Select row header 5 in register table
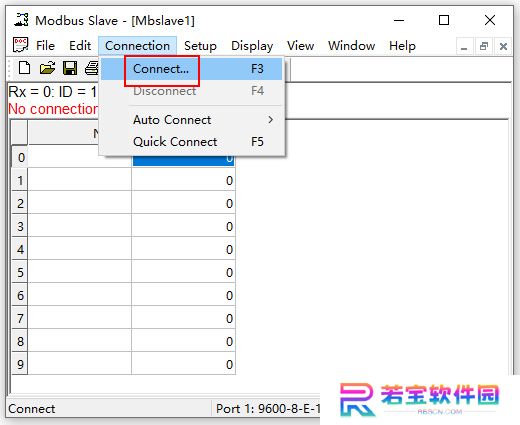 click(20, 272)
